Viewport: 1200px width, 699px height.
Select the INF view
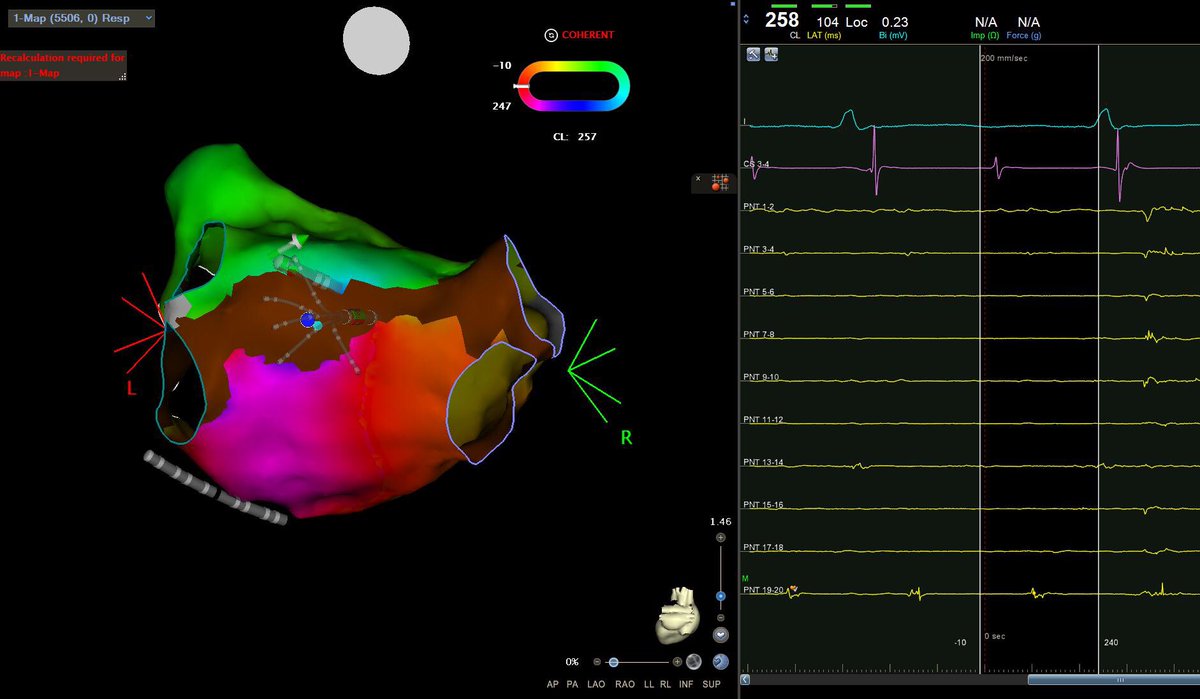pos(686,684)
